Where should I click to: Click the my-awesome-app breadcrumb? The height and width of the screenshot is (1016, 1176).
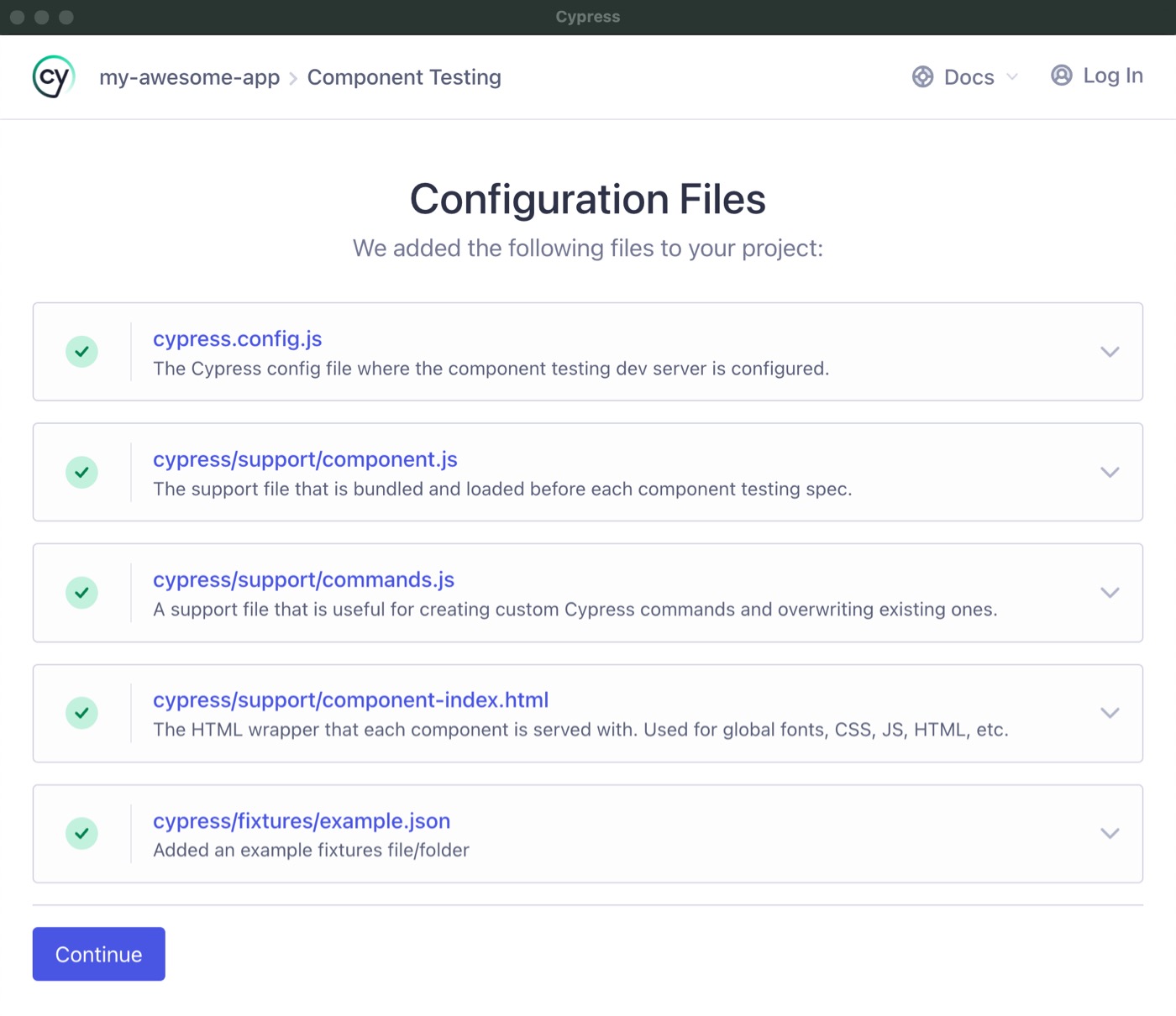click(189, 76)
